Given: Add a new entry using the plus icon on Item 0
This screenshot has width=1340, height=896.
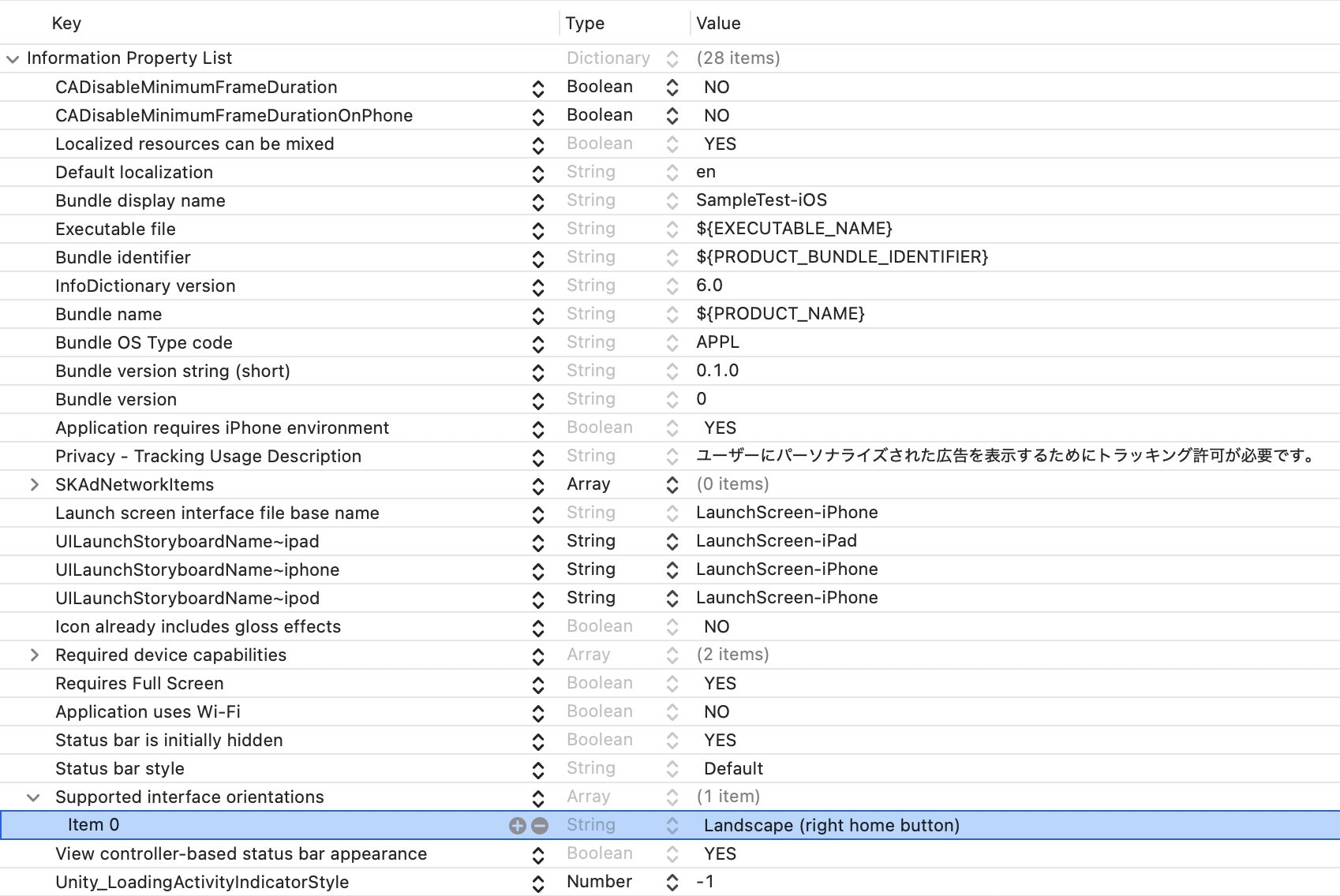Looking at the screenshot, I should [x=518, y=825].
